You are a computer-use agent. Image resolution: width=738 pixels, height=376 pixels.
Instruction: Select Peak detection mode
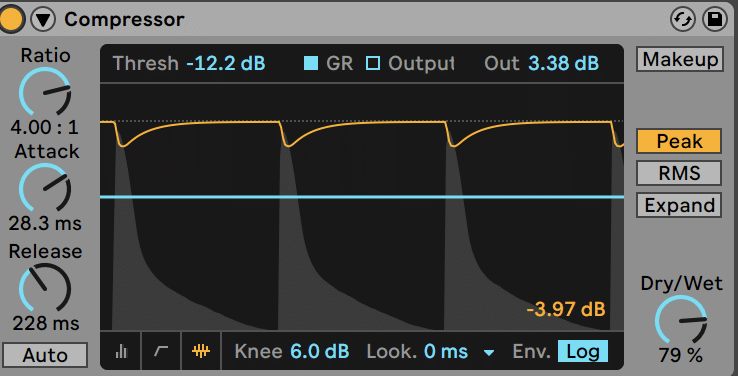[679, 141]
